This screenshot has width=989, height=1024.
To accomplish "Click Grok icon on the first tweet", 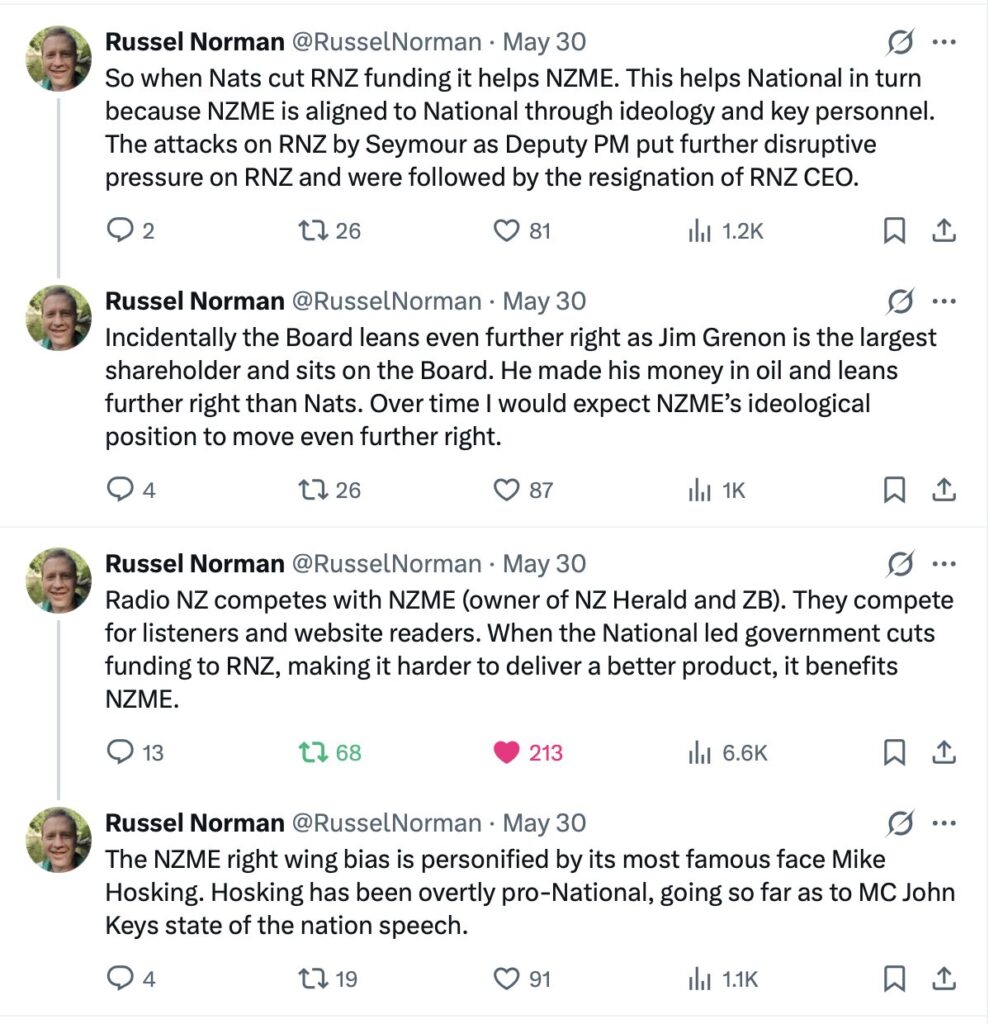I will click(x=900, y=42).
